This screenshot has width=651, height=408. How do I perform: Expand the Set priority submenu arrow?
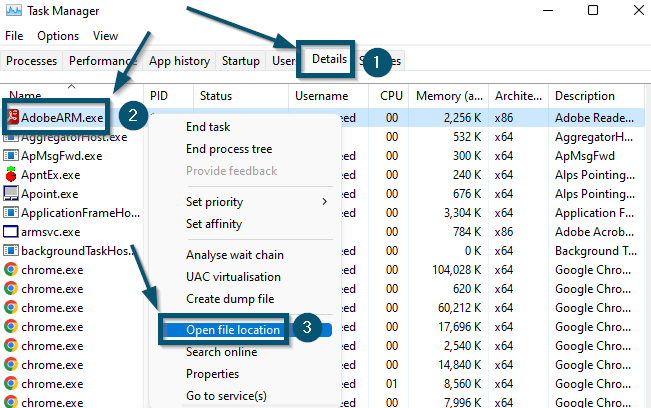point(325,202)
